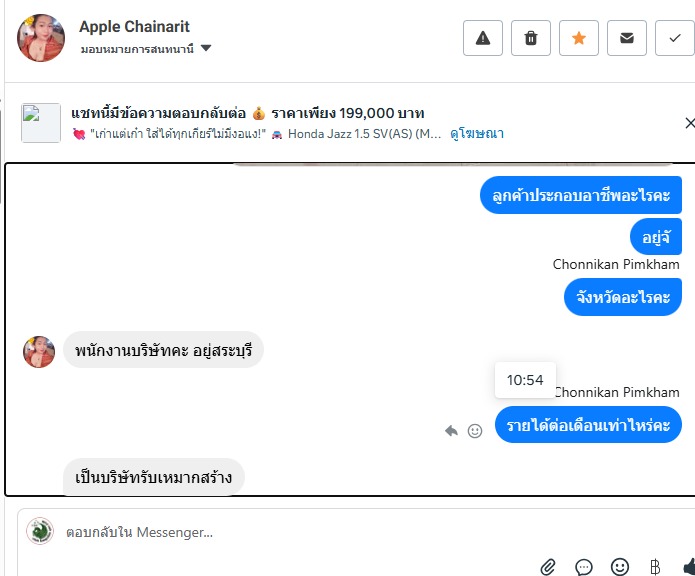Click the Baht payment request icon
This screenshot has height=576, width=695.
(x=655, y=567)
